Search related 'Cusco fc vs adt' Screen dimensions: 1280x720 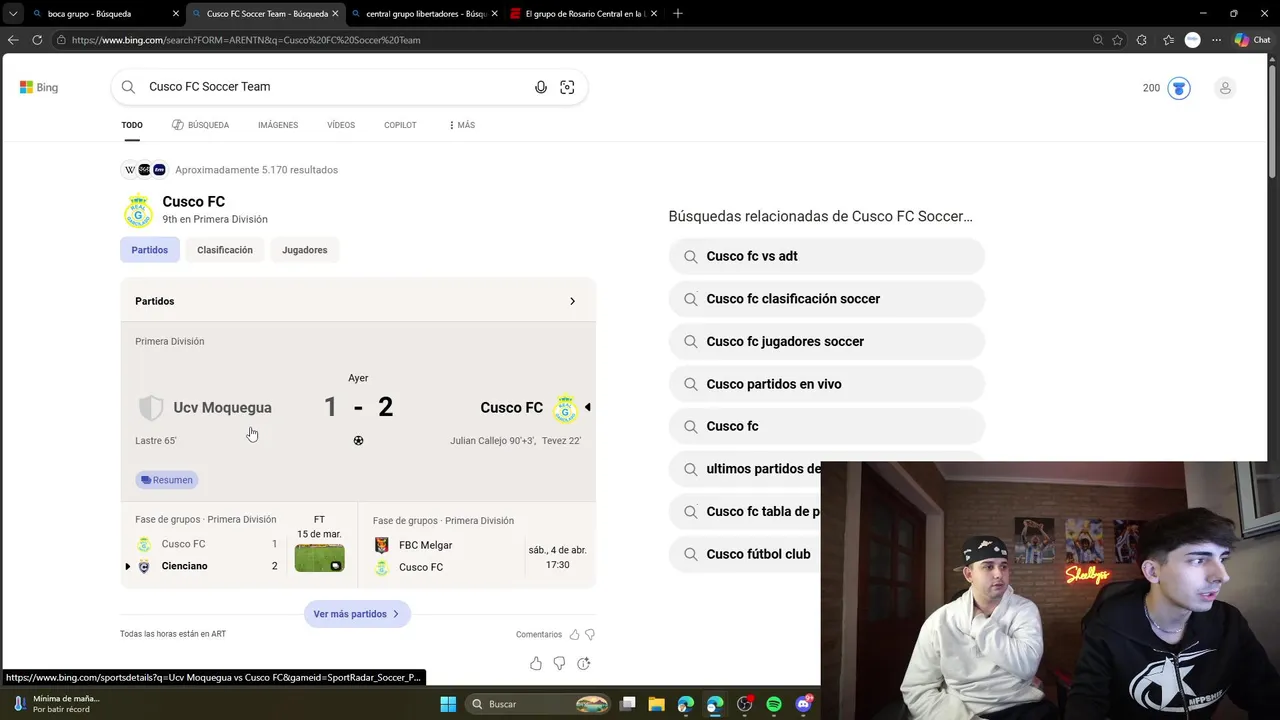tap(827, 256)
